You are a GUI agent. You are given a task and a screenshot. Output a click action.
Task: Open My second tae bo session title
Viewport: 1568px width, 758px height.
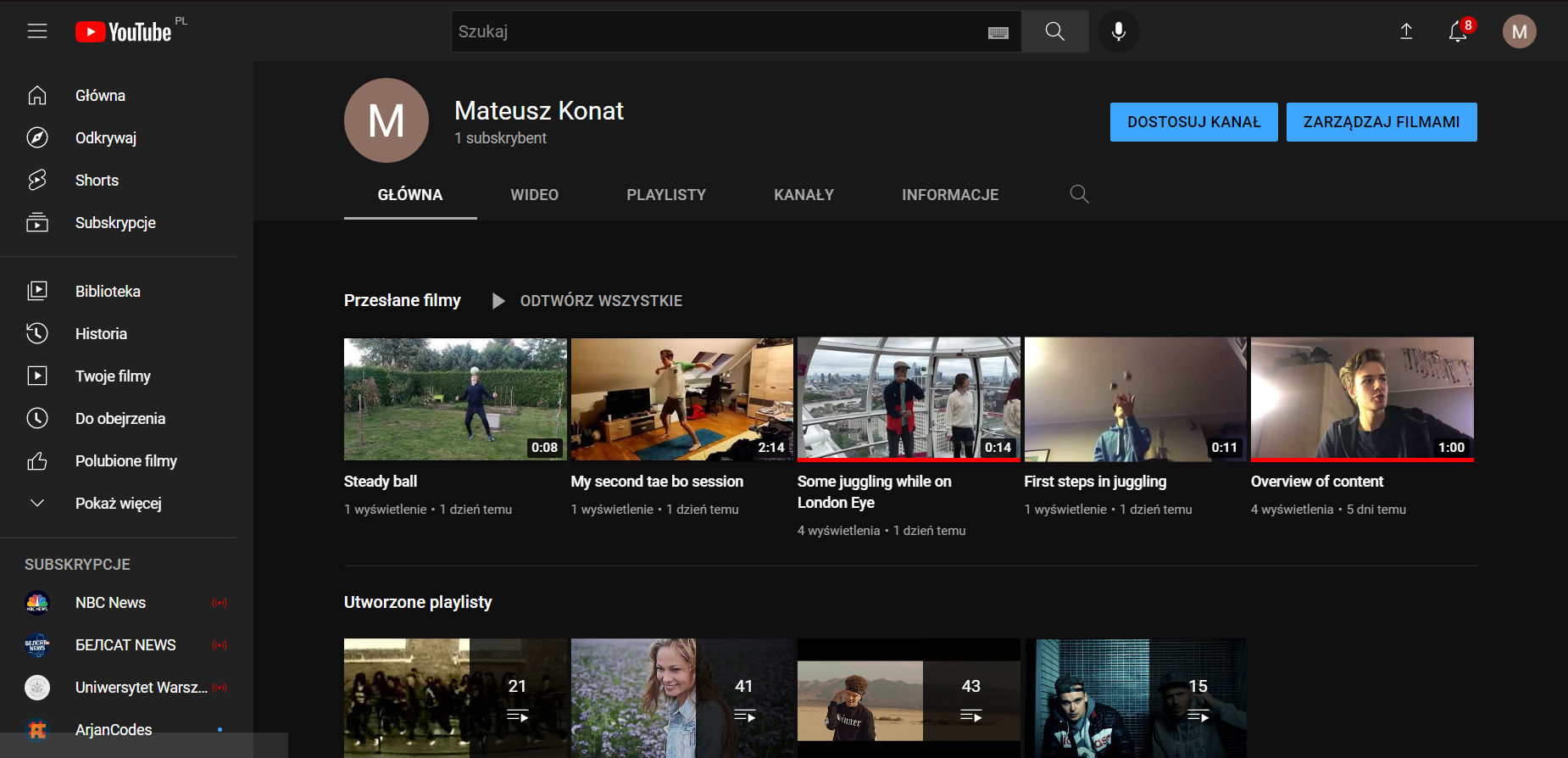[x=657, y=482]
